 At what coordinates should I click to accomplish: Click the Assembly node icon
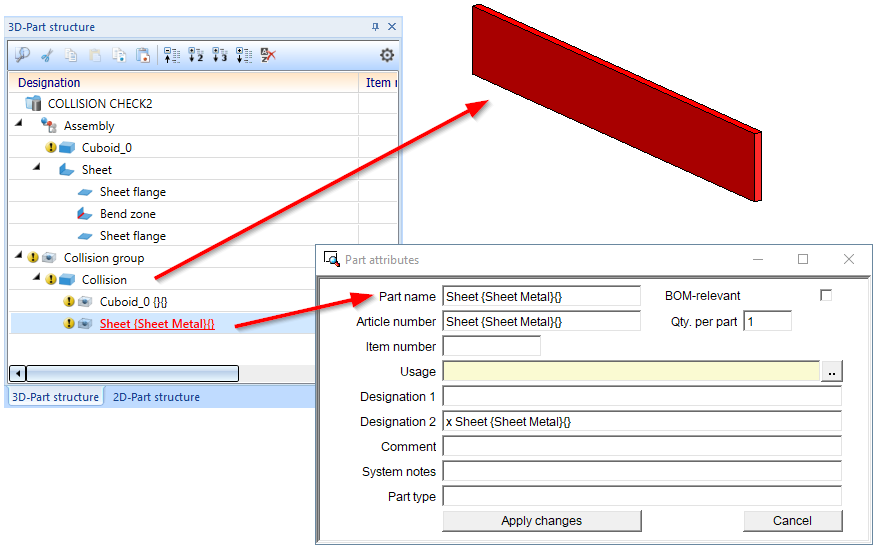coord(49,125)
